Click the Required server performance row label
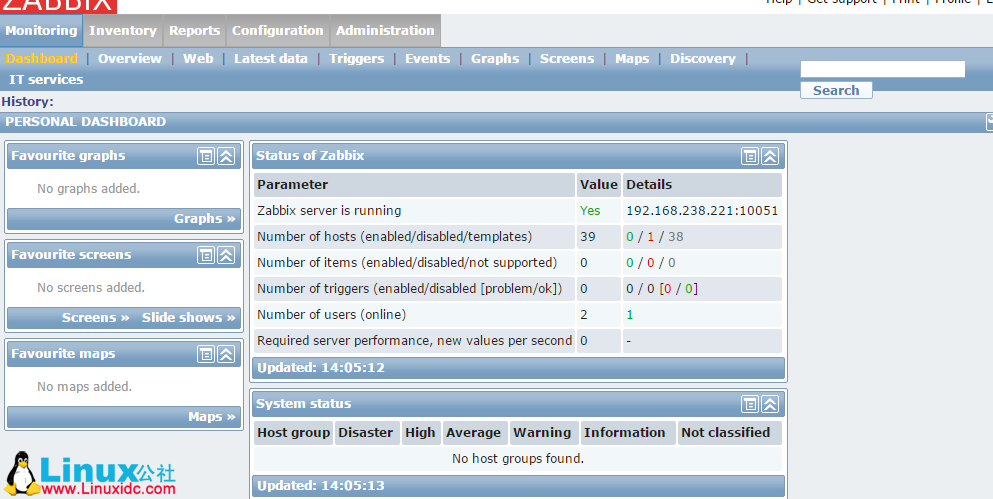The height and width of the screenshot is (499, 993). (415, 341)
